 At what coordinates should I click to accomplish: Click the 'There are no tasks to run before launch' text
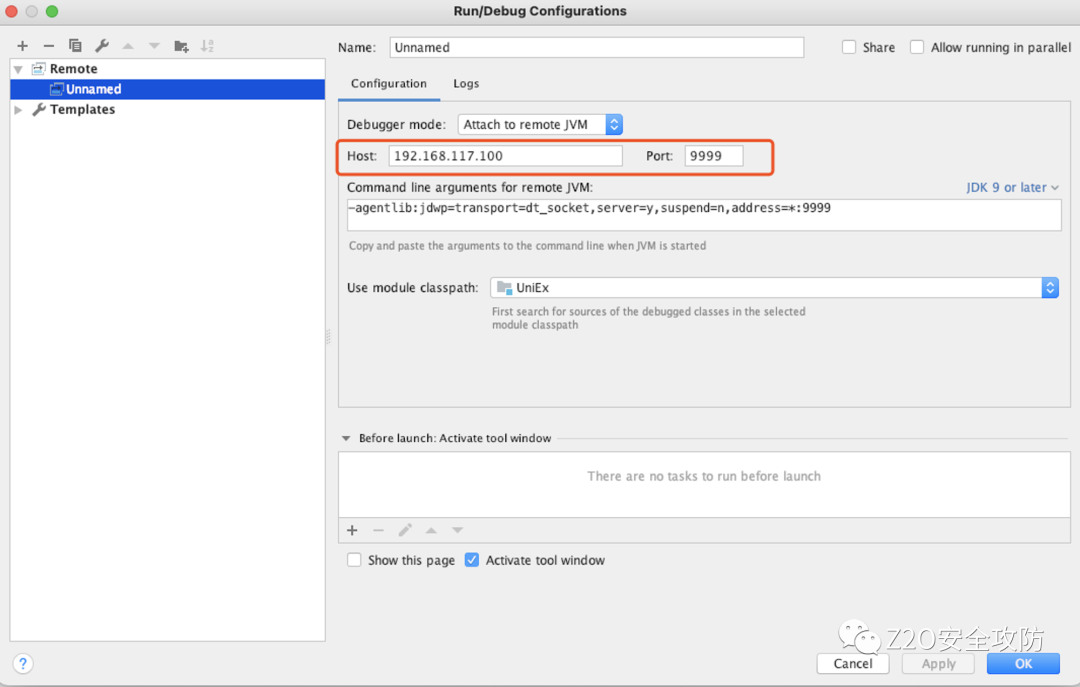(704, 476)
